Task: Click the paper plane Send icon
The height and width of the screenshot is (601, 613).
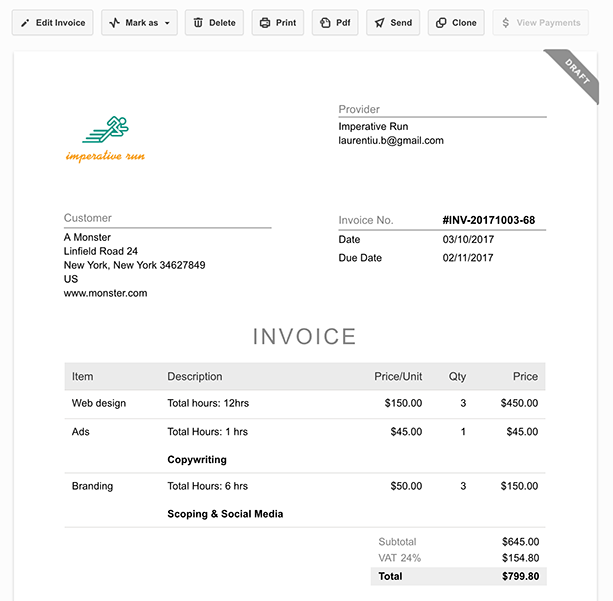Action: coord(380,23)
